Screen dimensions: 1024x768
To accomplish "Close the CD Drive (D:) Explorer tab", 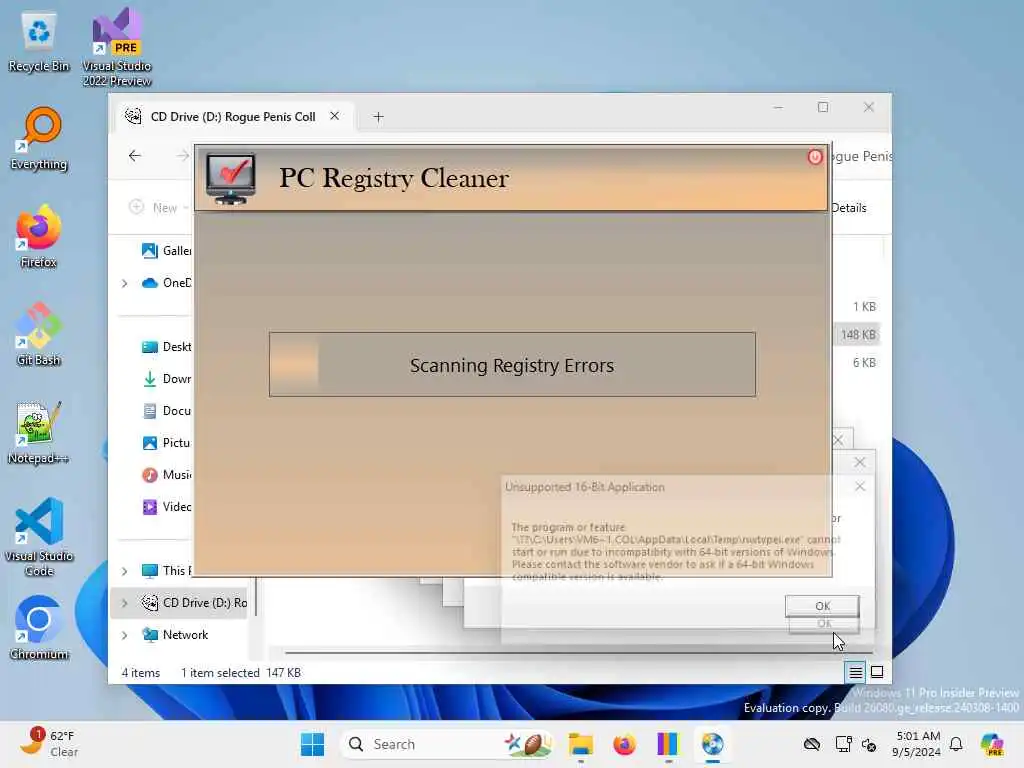I will tap(334, 116).
